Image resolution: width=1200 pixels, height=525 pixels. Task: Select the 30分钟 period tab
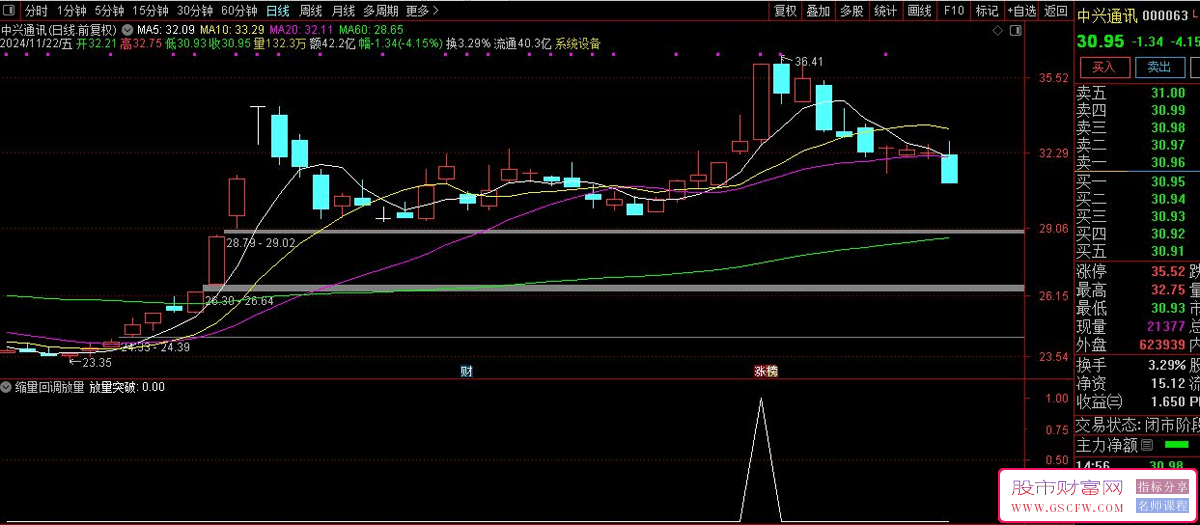pos(195,11)
